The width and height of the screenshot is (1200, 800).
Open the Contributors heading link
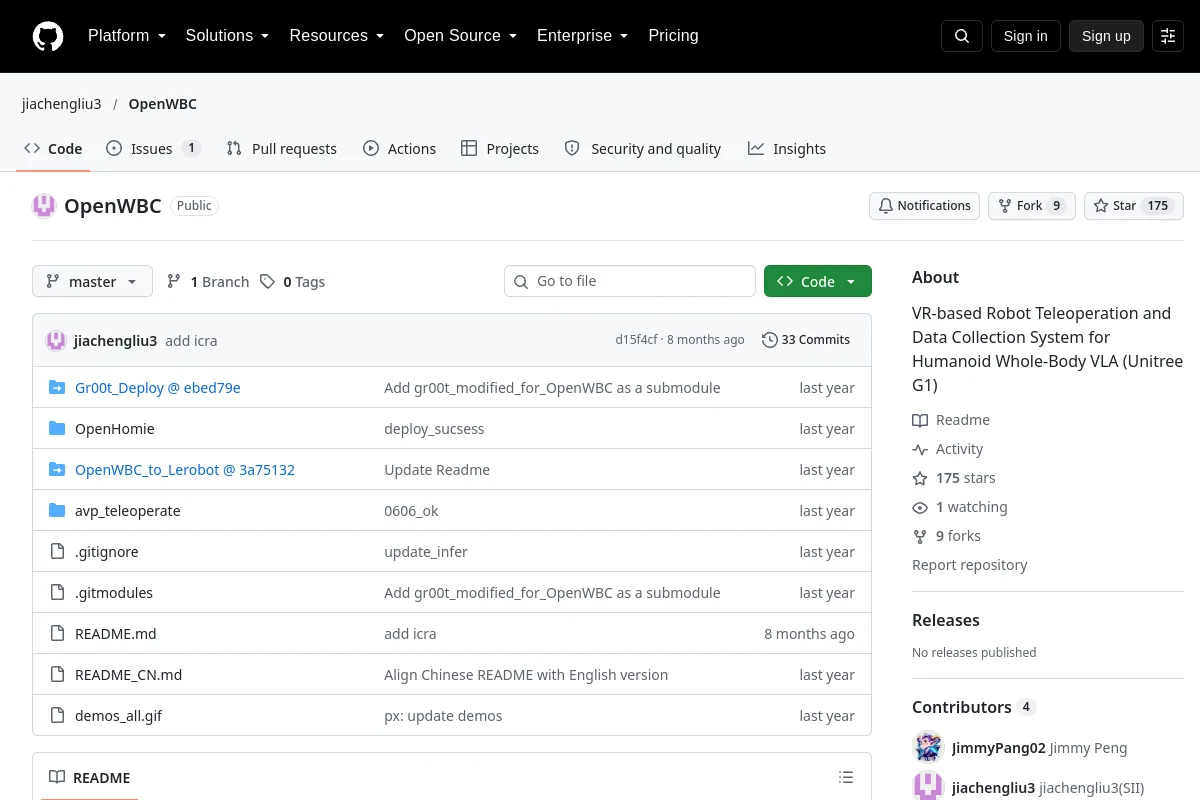tap(973, 707)
